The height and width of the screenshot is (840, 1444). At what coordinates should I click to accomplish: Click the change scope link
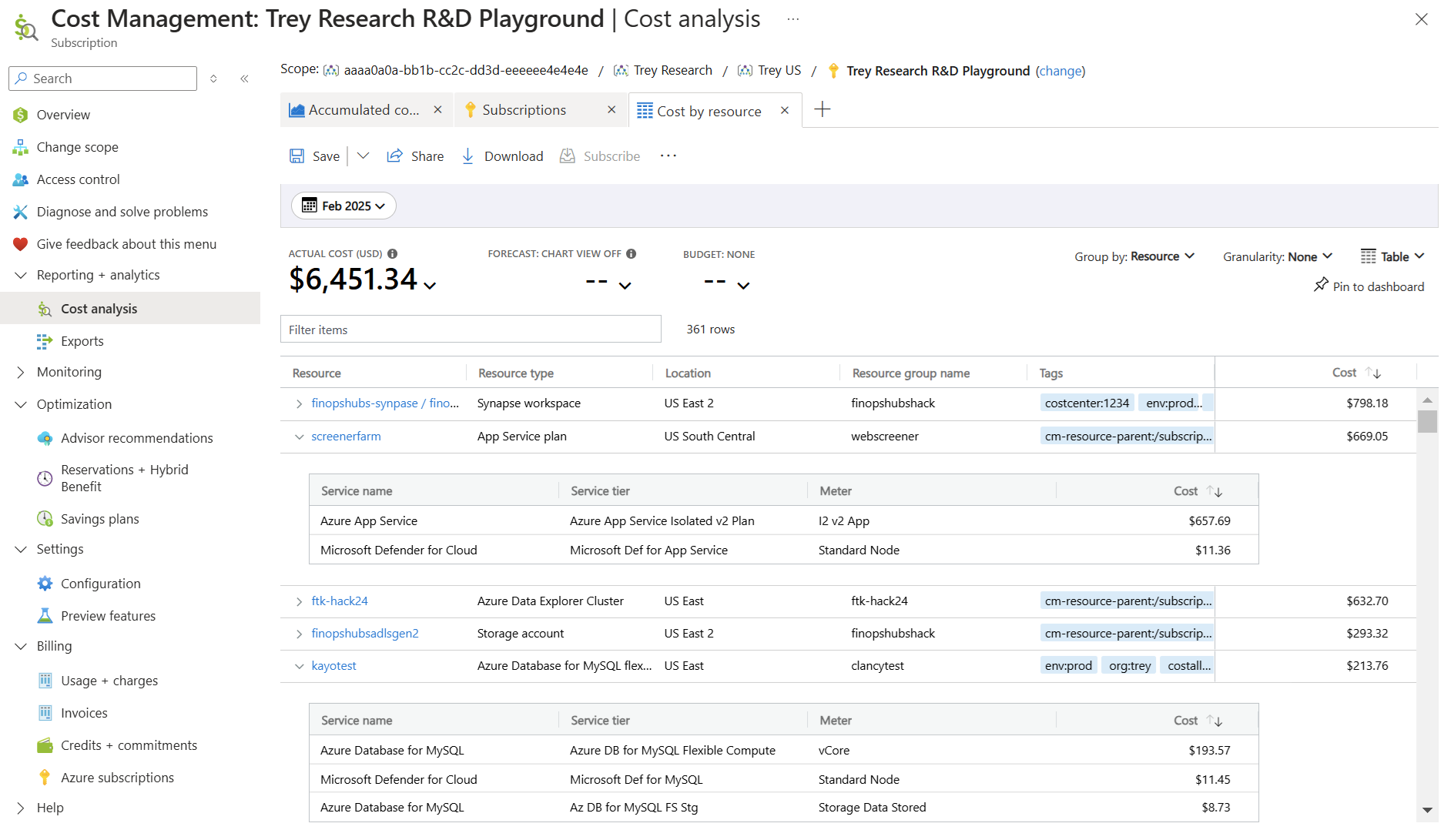pyautogui.click(x=1060, y=71)
